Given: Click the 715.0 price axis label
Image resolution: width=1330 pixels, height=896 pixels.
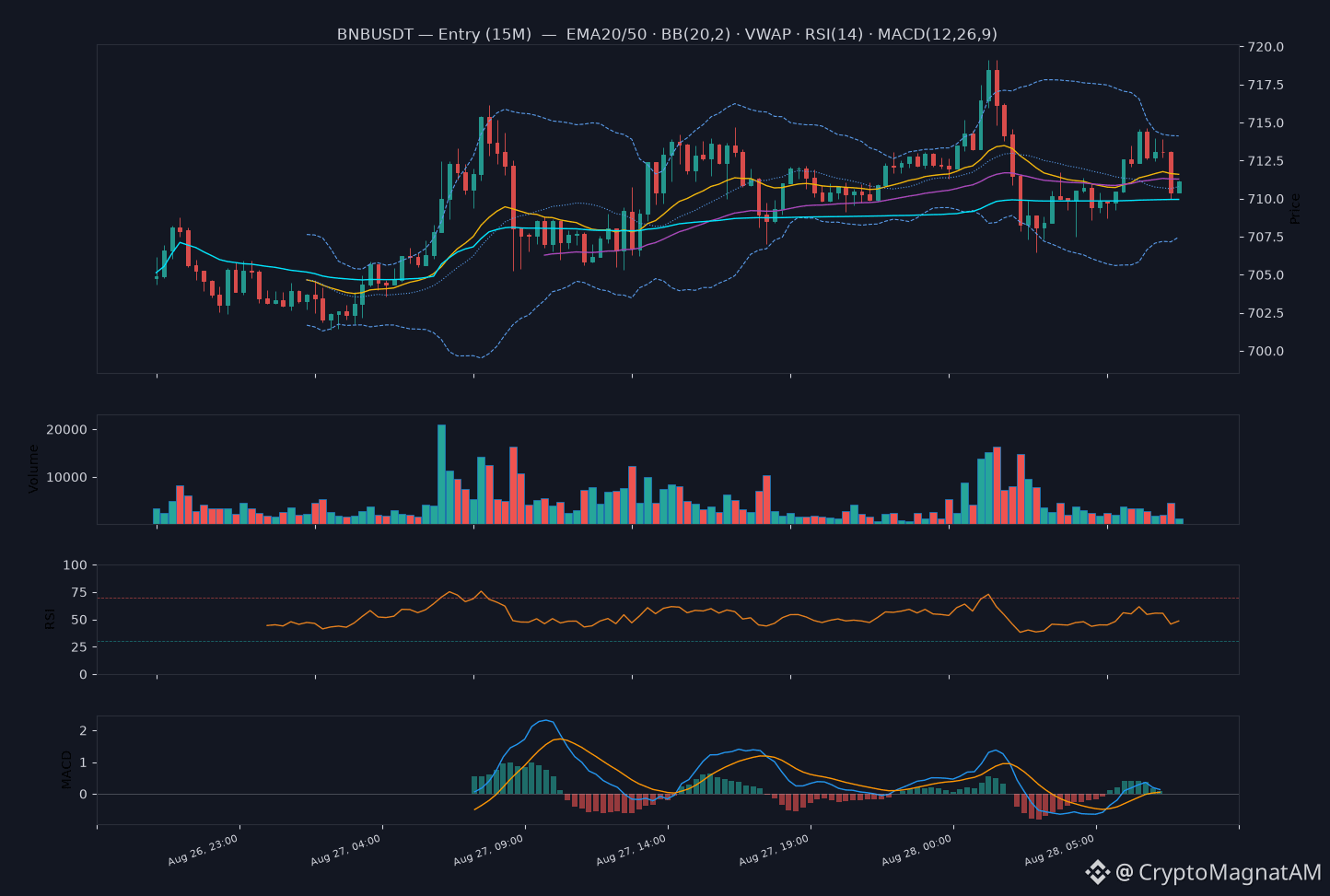Looking at the screenshot, I should (x=1266, y=123).
